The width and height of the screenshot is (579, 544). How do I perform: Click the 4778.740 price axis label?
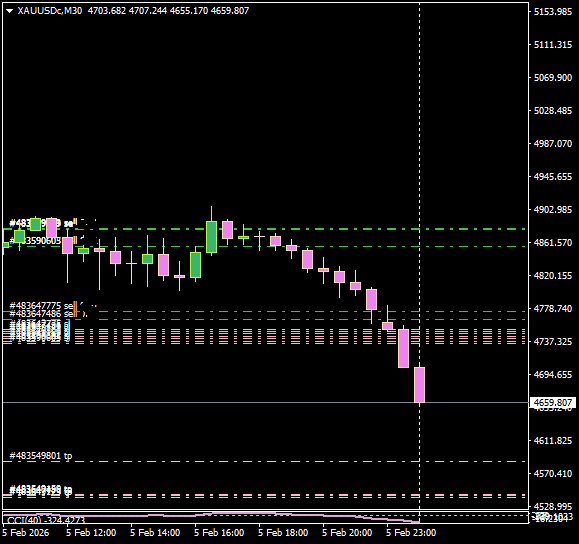tap(553, 308)
